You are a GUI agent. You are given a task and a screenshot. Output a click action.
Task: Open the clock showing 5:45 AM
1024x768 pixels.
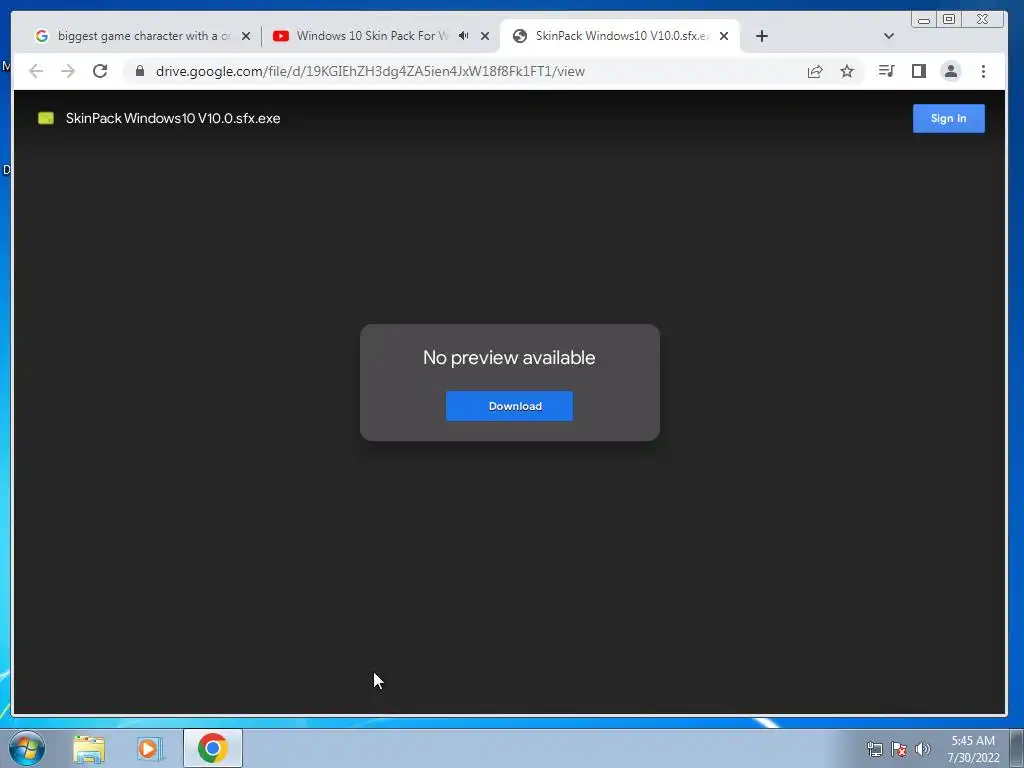tap(973, 749)
